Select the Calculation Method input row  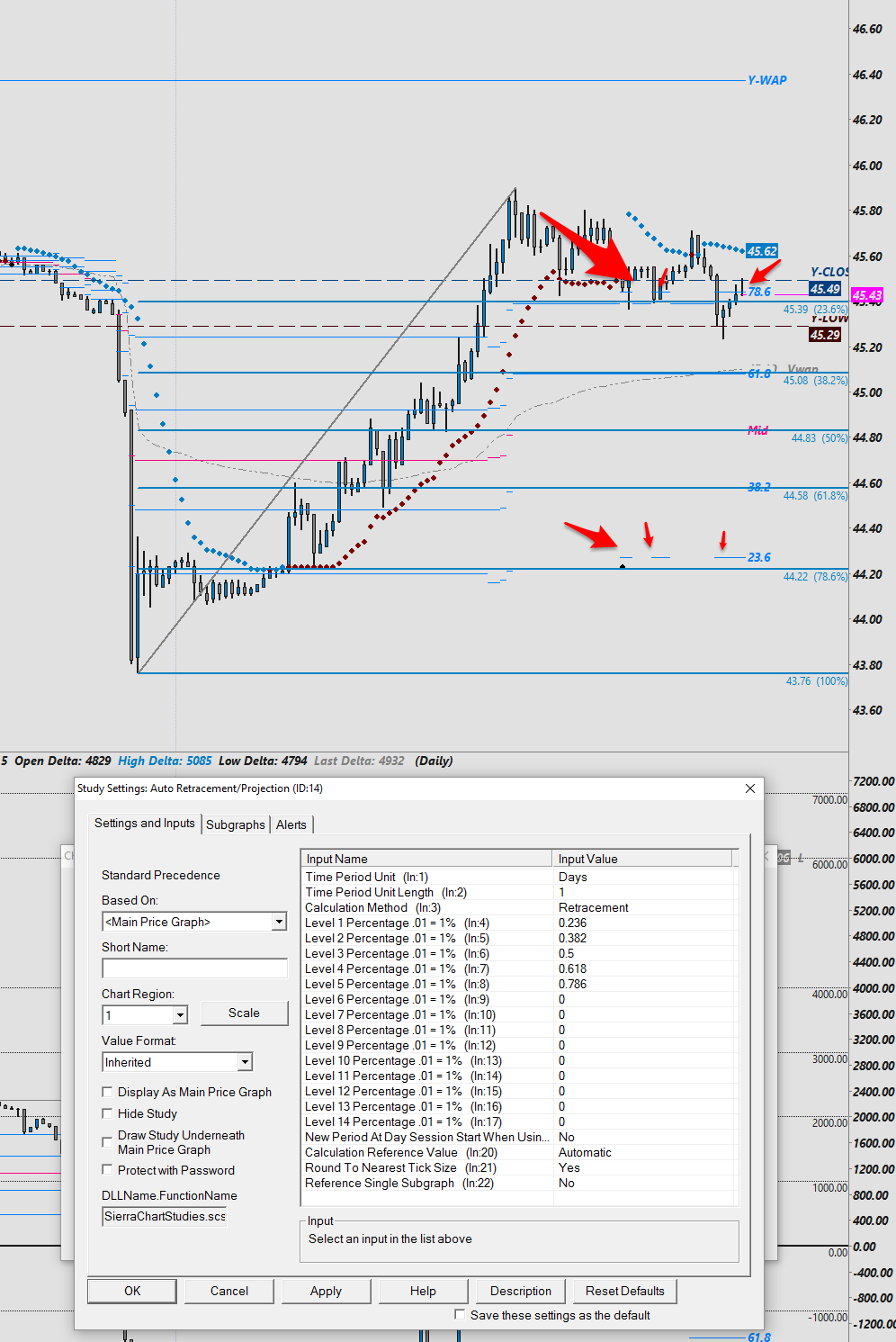[519, 907]
